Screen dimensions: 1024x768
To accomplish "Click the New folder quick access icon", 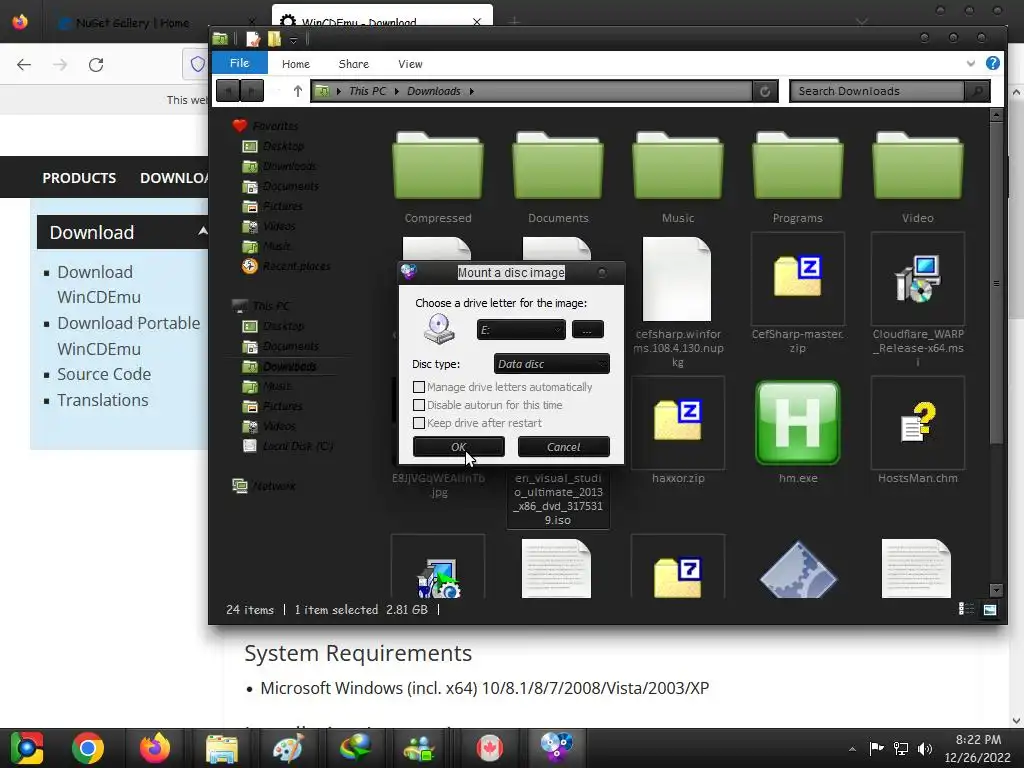I will (274, 39).
